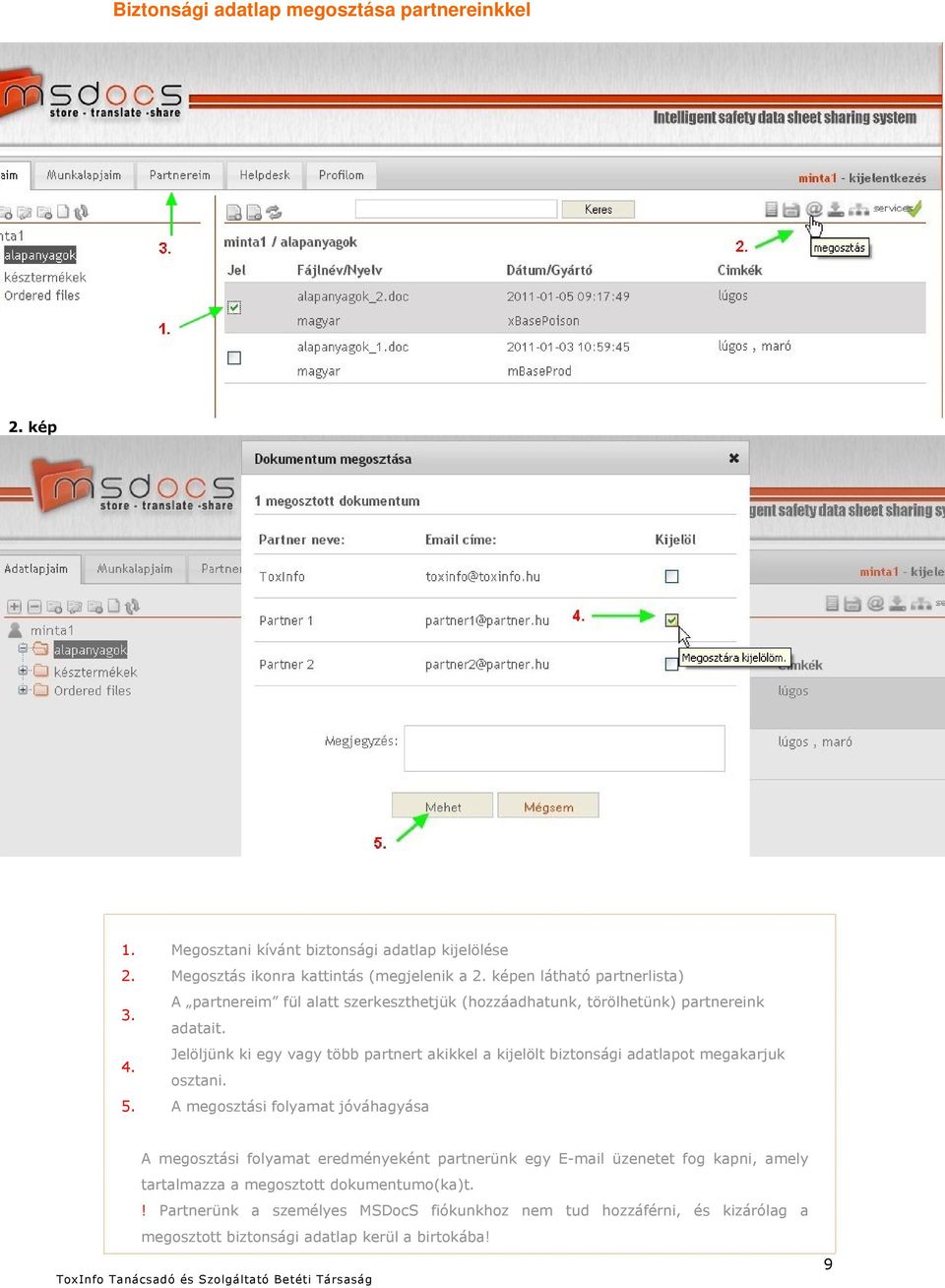Confirm sharing with the Mehet button
The width and height of the screenshot is (945, 1288).
443,806
